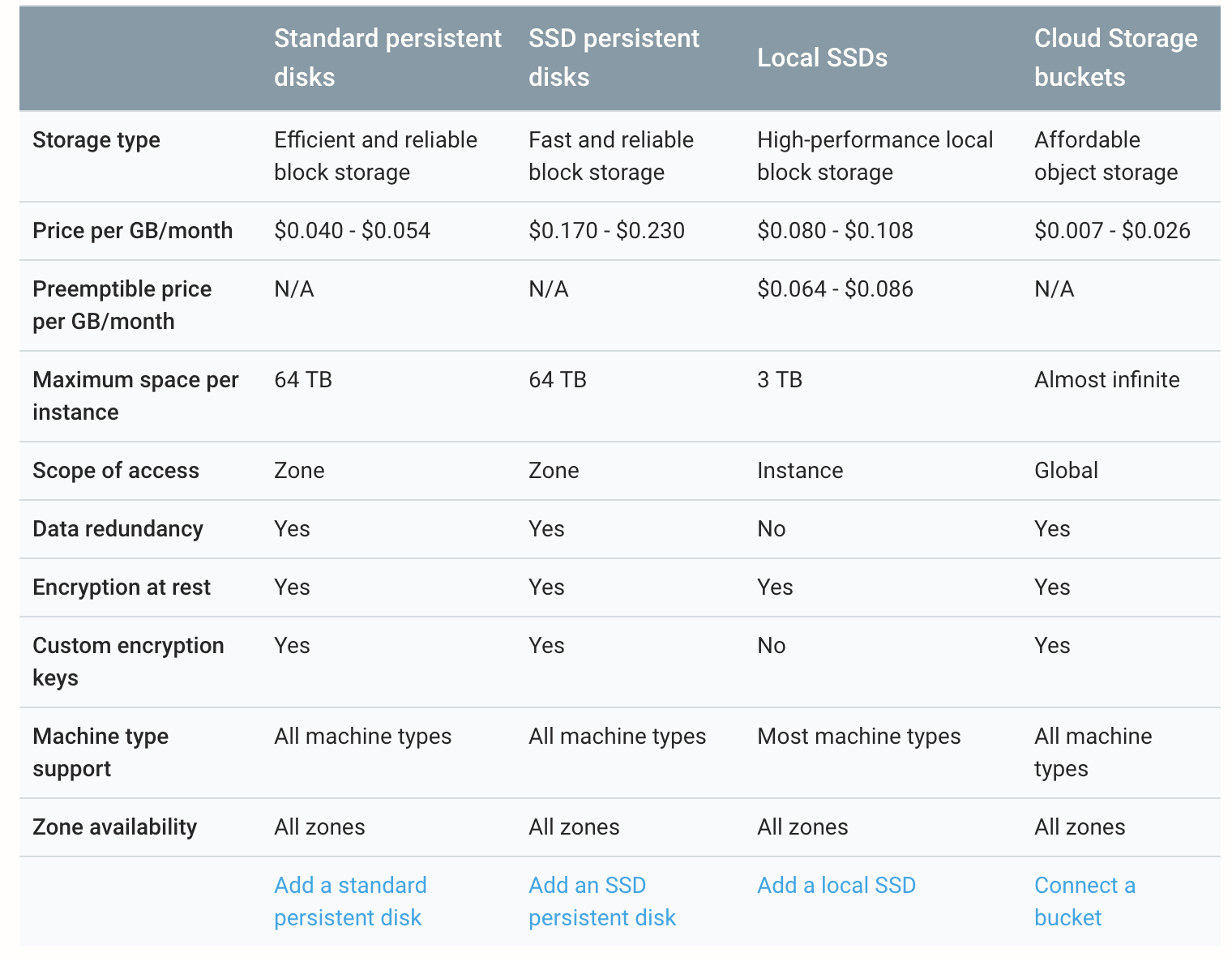The height and width of the screenshot is (961, 1232).
Task: Select the Data redundancy row label
Action: [x=118, y=529]
